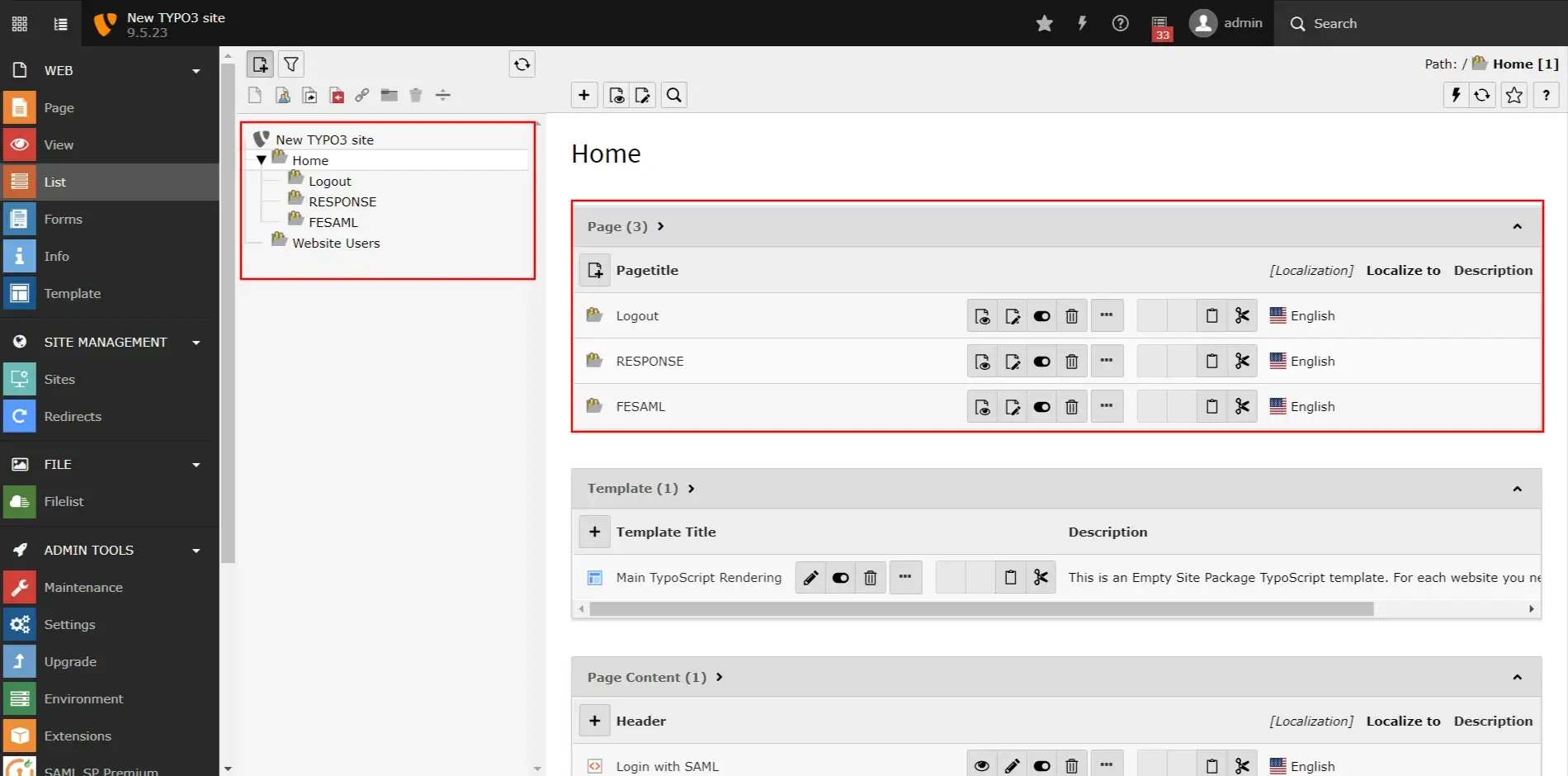Image resolution: width=1568 pixels, height=776 pixels.
Task: Open the Extensions module
Action: click(110, 736)
